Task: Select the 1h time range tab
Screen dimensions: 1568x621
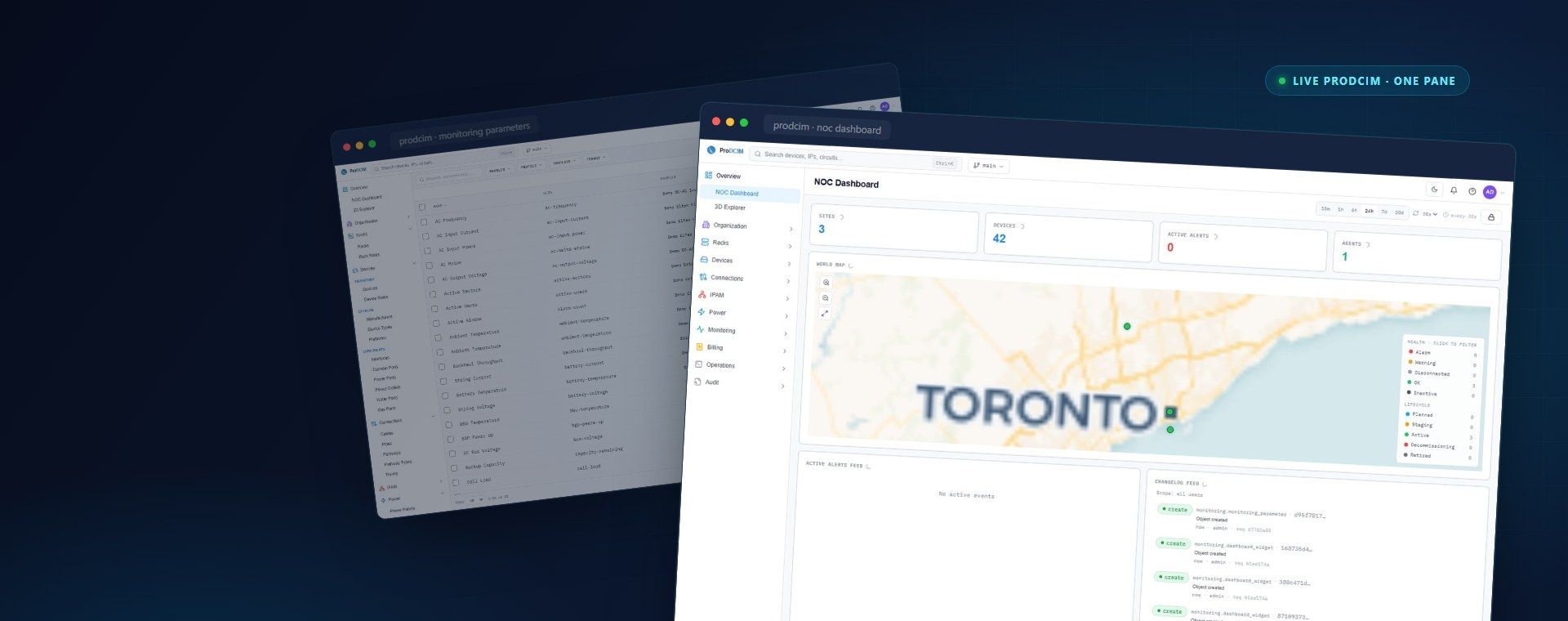Action: pyautogui.click(x=1340, y=209)
